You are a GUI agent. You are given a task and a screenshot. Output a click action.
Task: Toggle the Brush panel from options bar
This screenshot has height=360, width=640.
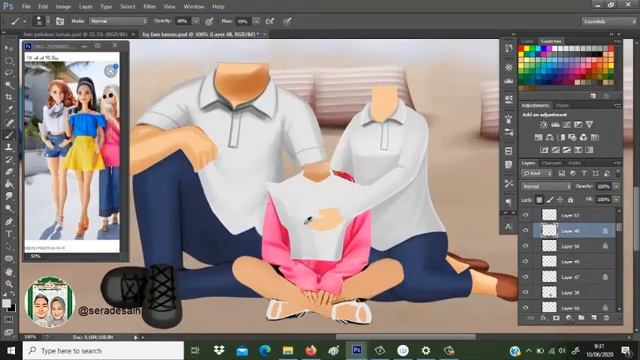coord(60,21)
